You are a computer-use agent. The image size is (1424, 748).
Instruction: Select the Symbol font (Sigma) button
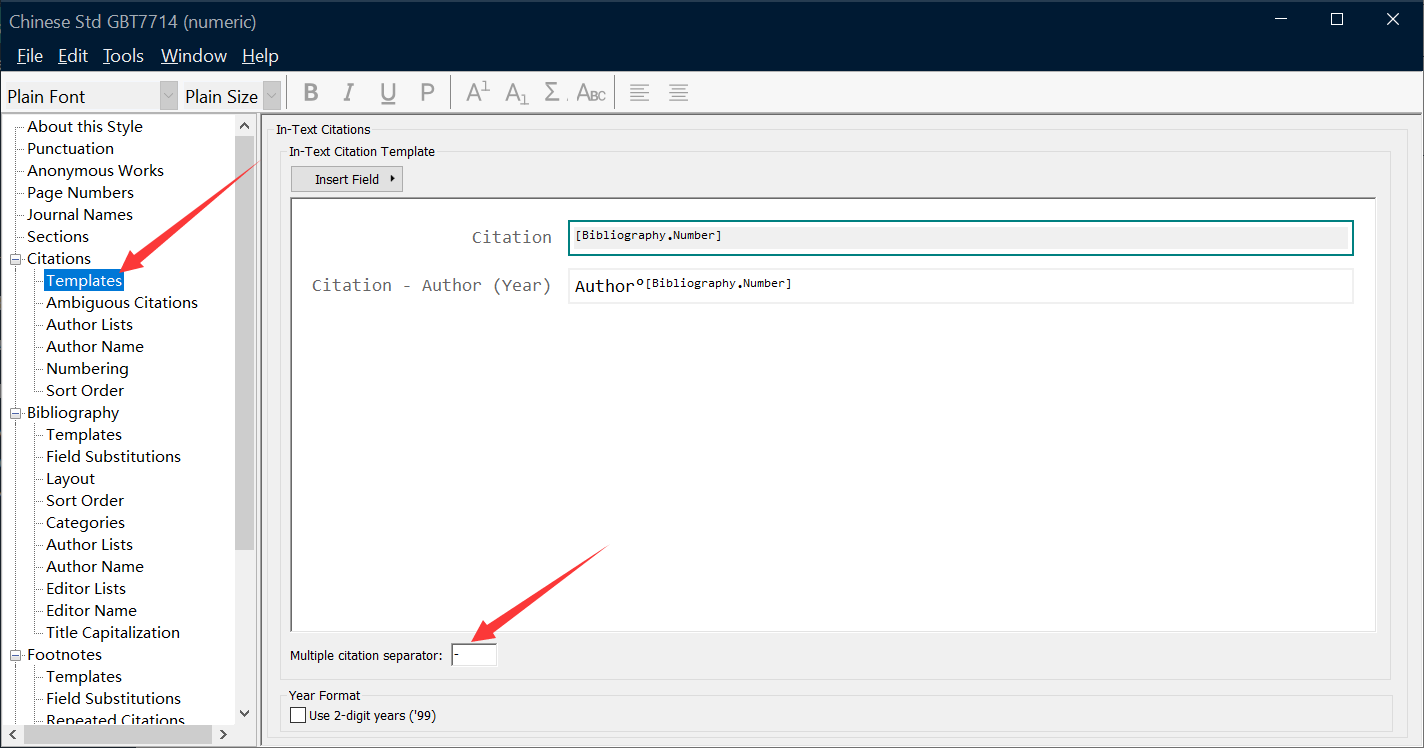coord(554,93)
